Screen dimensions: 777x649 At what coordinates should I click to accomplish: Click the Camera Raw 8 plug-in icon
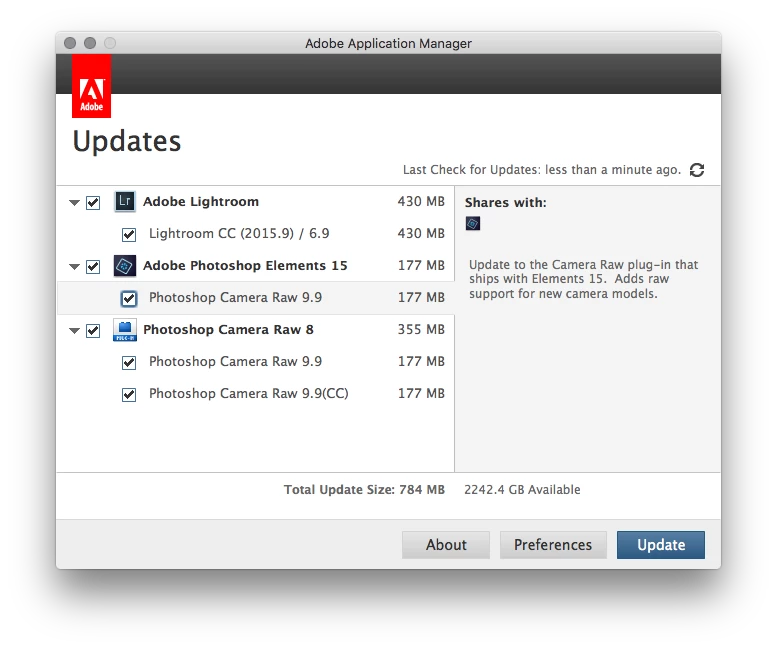tap(124, 330)
